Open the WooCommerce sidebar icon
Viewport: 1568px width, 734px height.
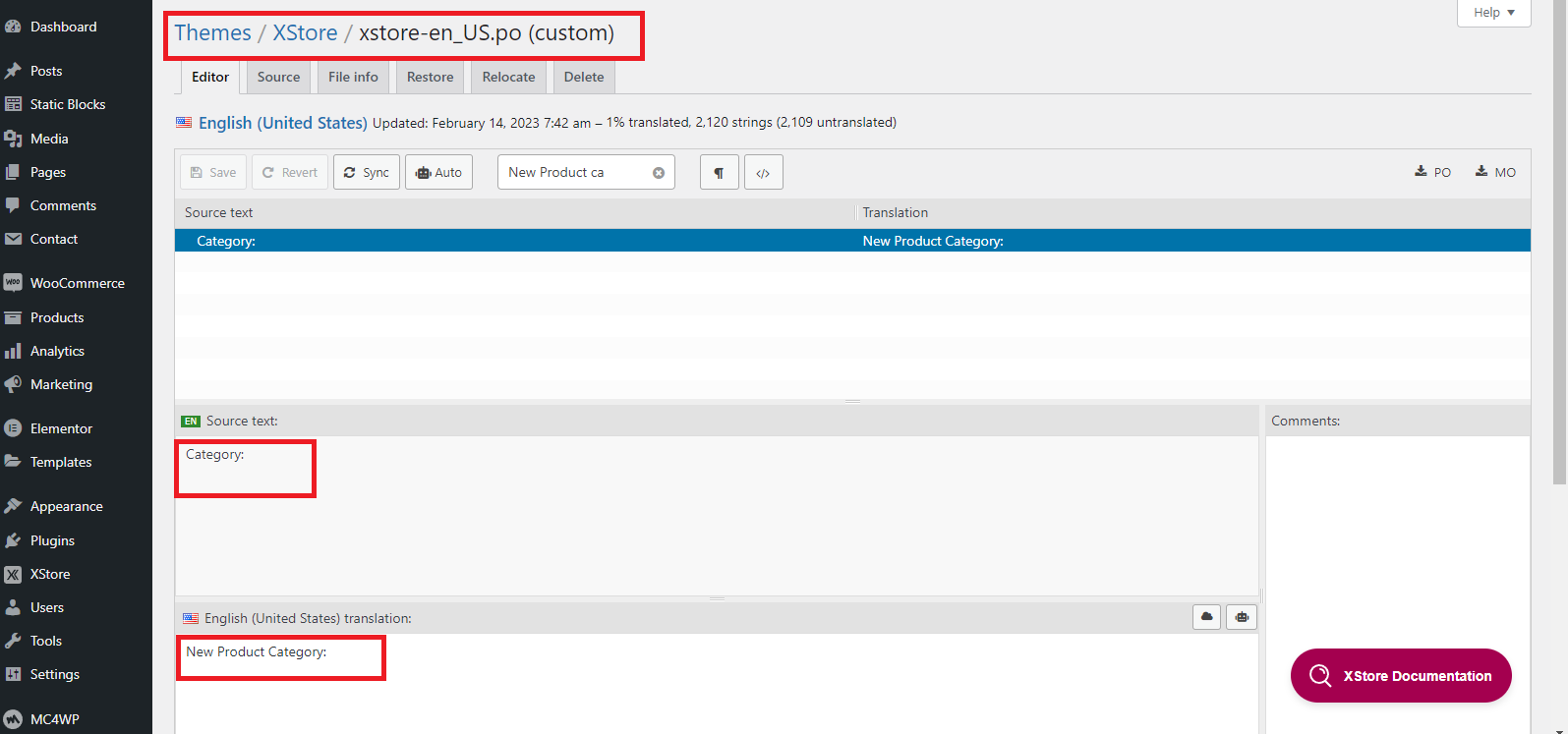13,283
